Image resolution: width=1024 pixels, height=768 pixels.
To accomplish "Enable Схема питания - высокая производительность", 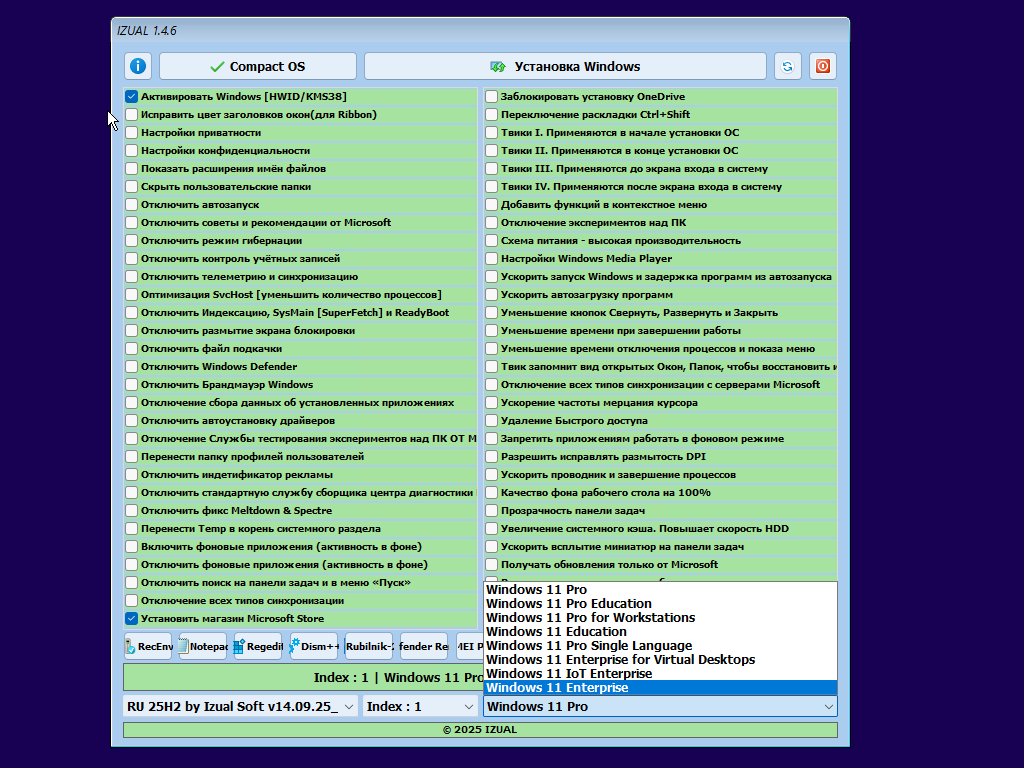I will pyautogui.click(x=492, y=240).
